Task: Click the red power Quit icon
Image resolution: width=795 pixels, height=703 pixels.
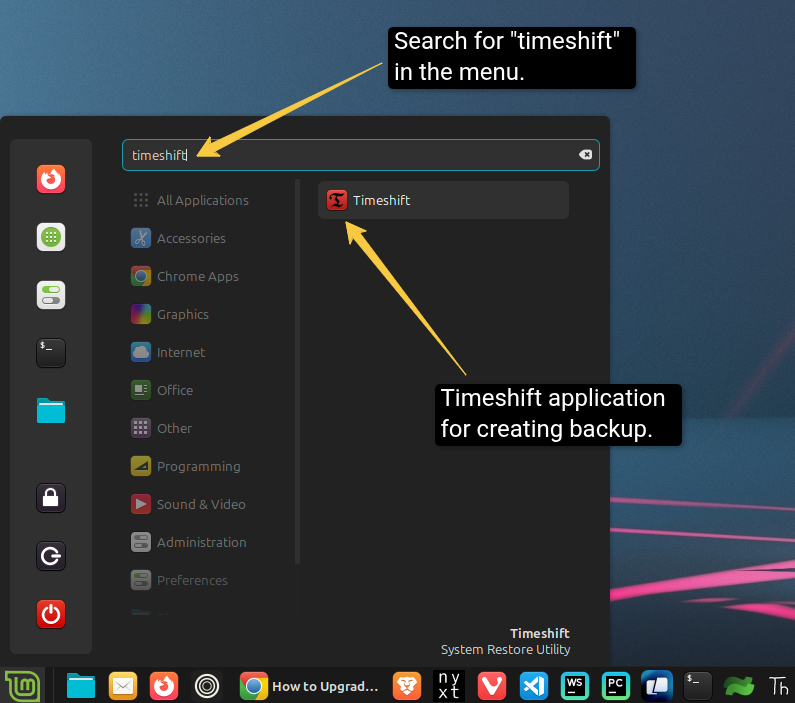Action: pos(51,614)
